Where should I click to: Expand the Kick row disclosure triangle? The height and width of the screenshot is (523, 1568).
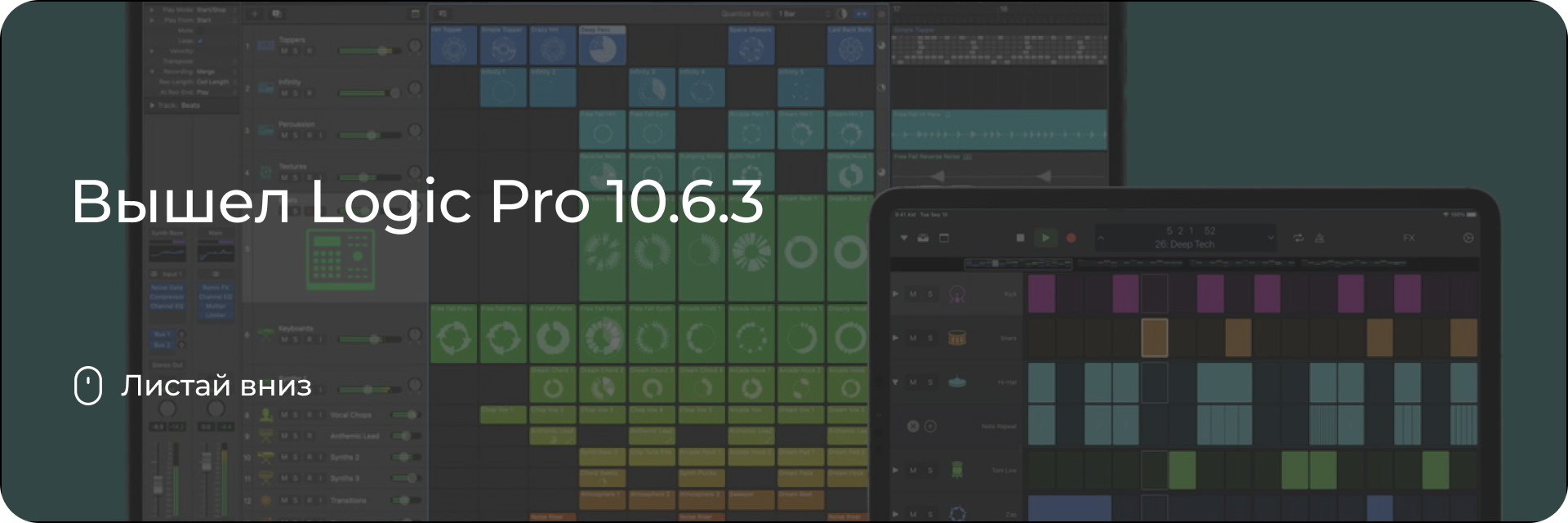pyautogui.click(x=895, y=293)
